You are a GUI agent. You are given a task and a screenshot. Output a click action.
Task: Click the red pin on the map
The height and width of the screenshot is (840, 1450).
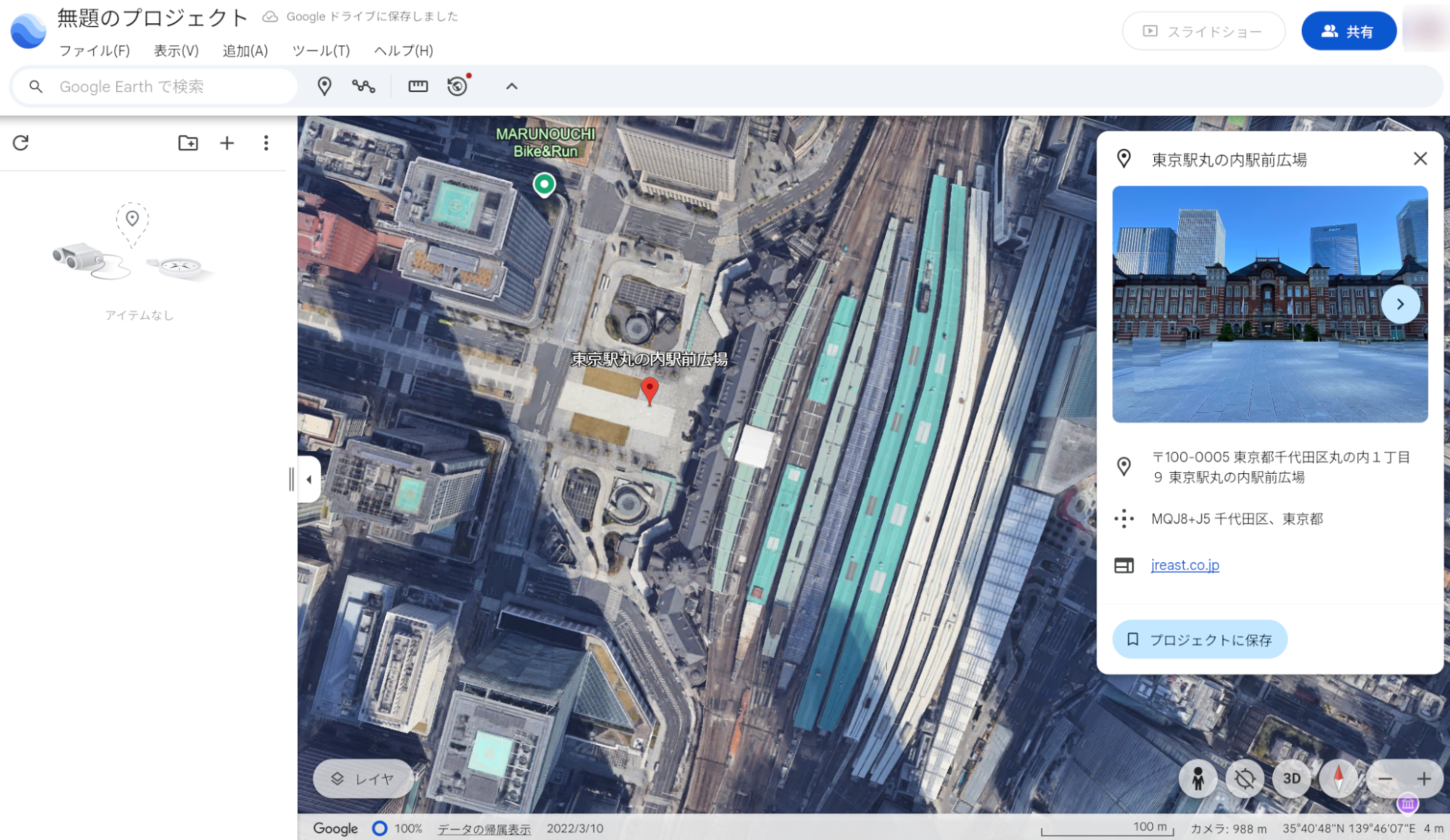(650, 390)
